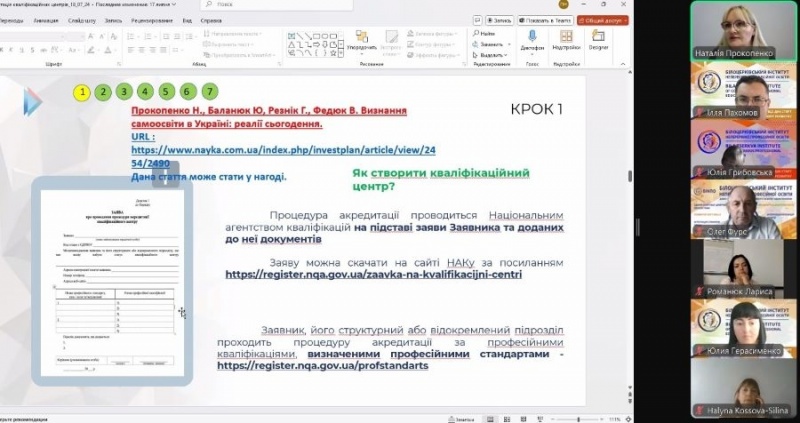
Task: Open the Анимация ribbon tab
Action: (x=45, y=19)
